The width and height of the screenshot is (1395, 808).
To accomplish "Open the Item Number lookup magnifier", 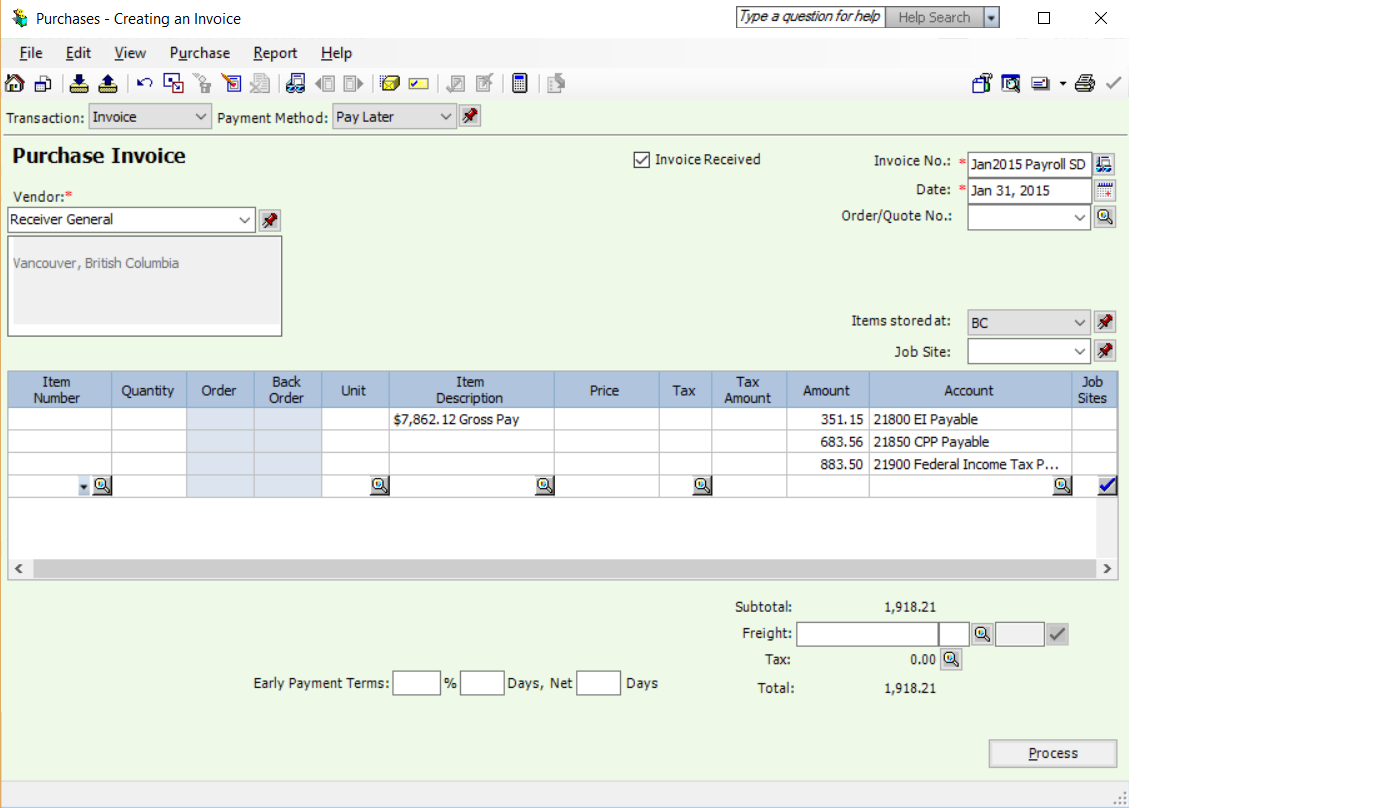I will point(102,486).
